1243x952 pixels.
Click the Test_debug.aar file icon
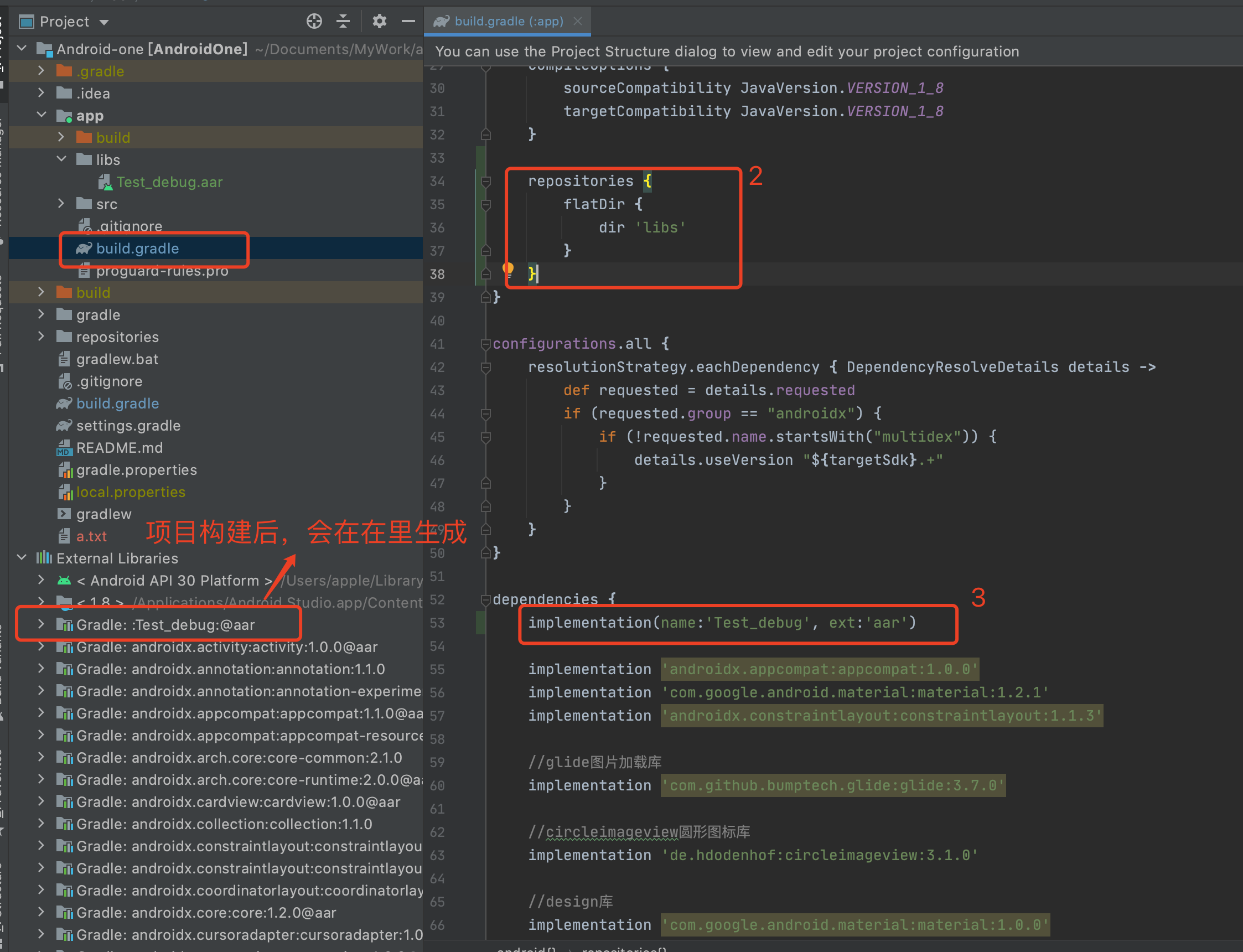105,183
